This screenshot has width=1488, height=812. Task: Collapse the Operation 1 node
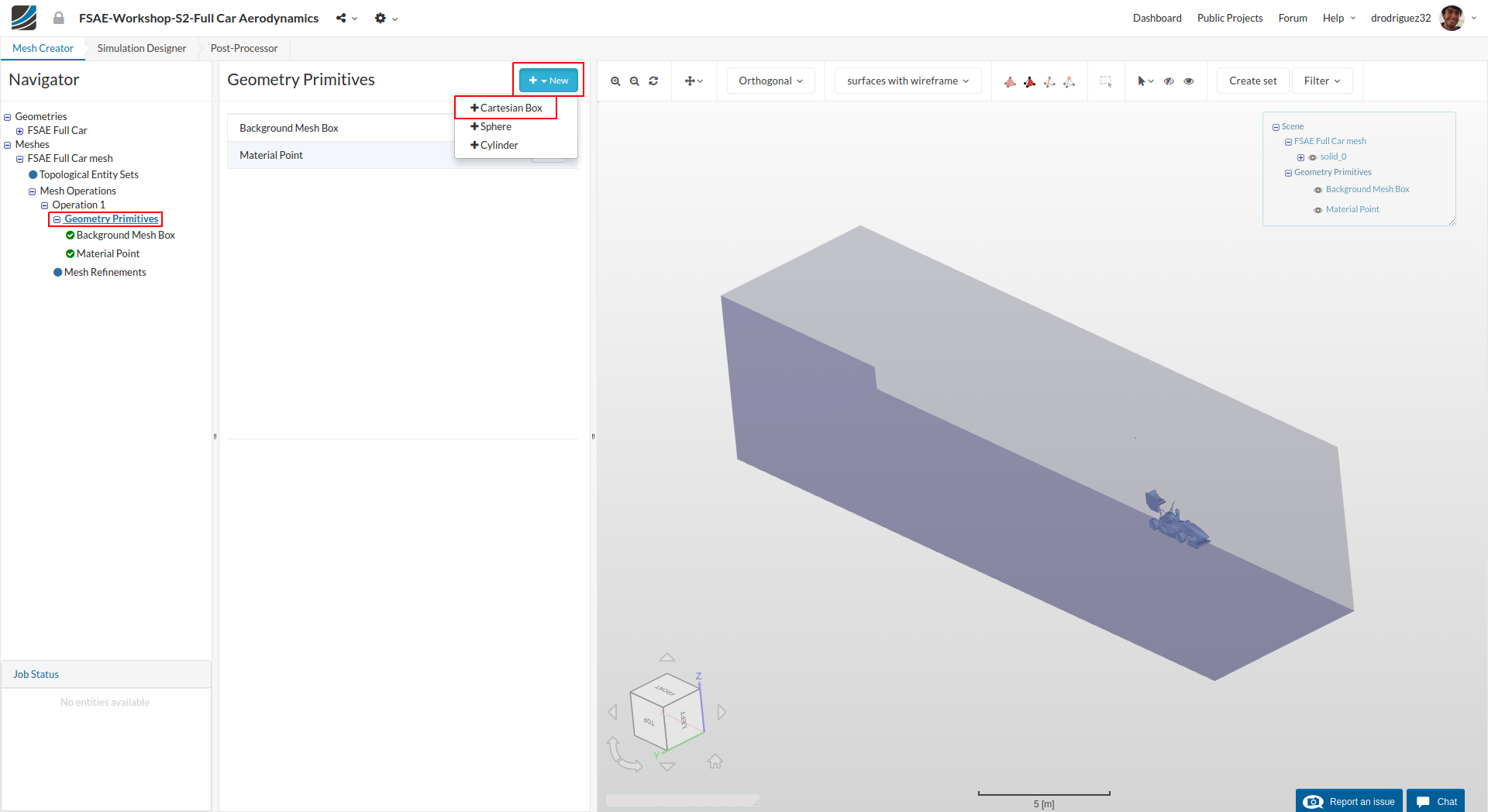click(45, 205)
